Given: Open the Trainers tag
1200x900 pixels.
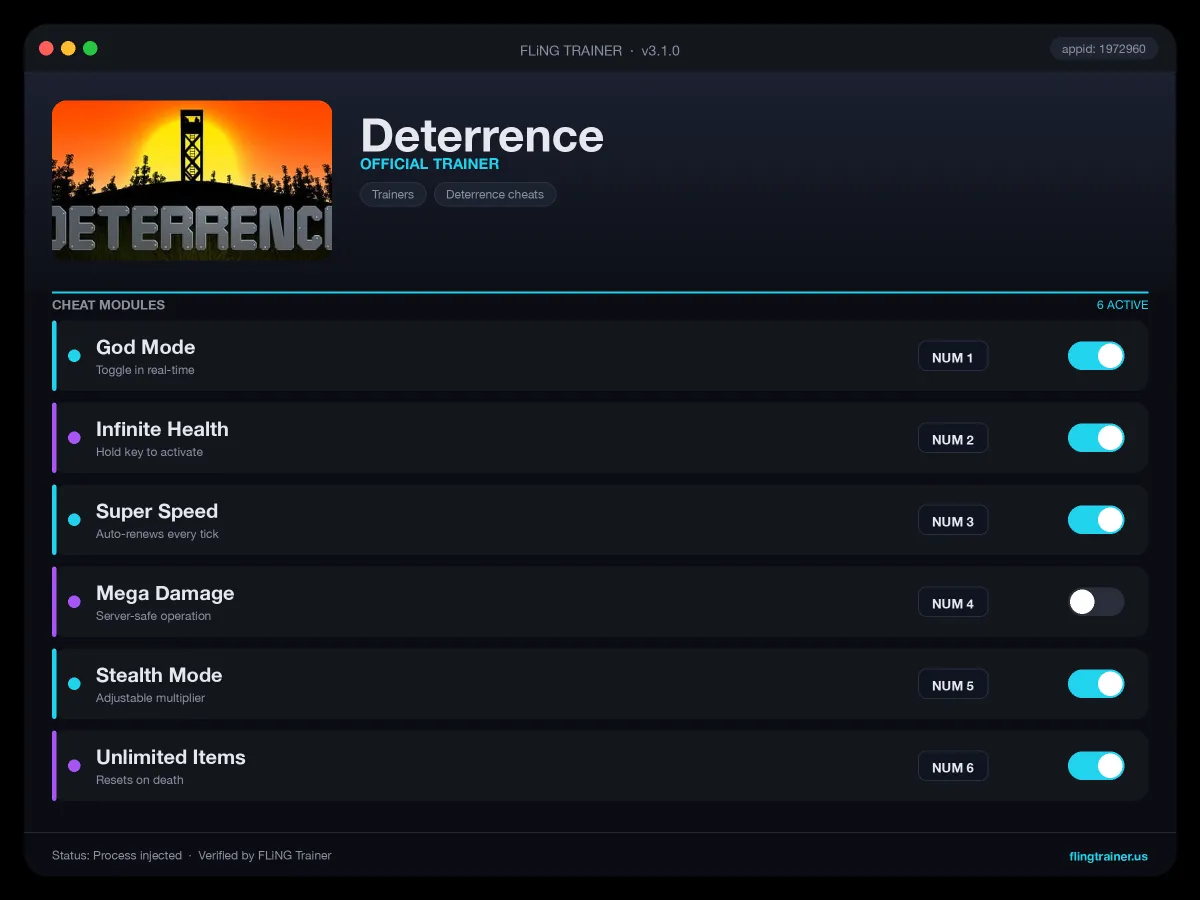Looking at the screenshot, I should click(393, 194).
